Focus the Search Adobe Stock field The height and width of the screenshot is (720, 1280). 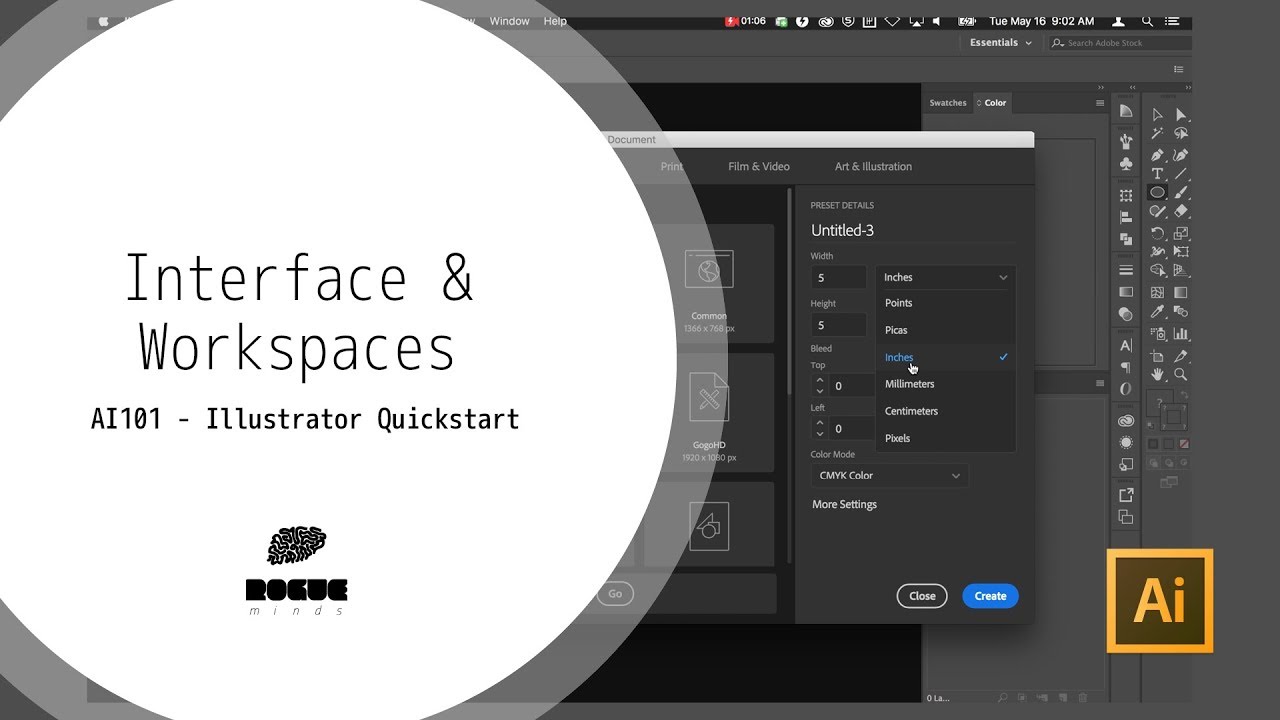1119,43
